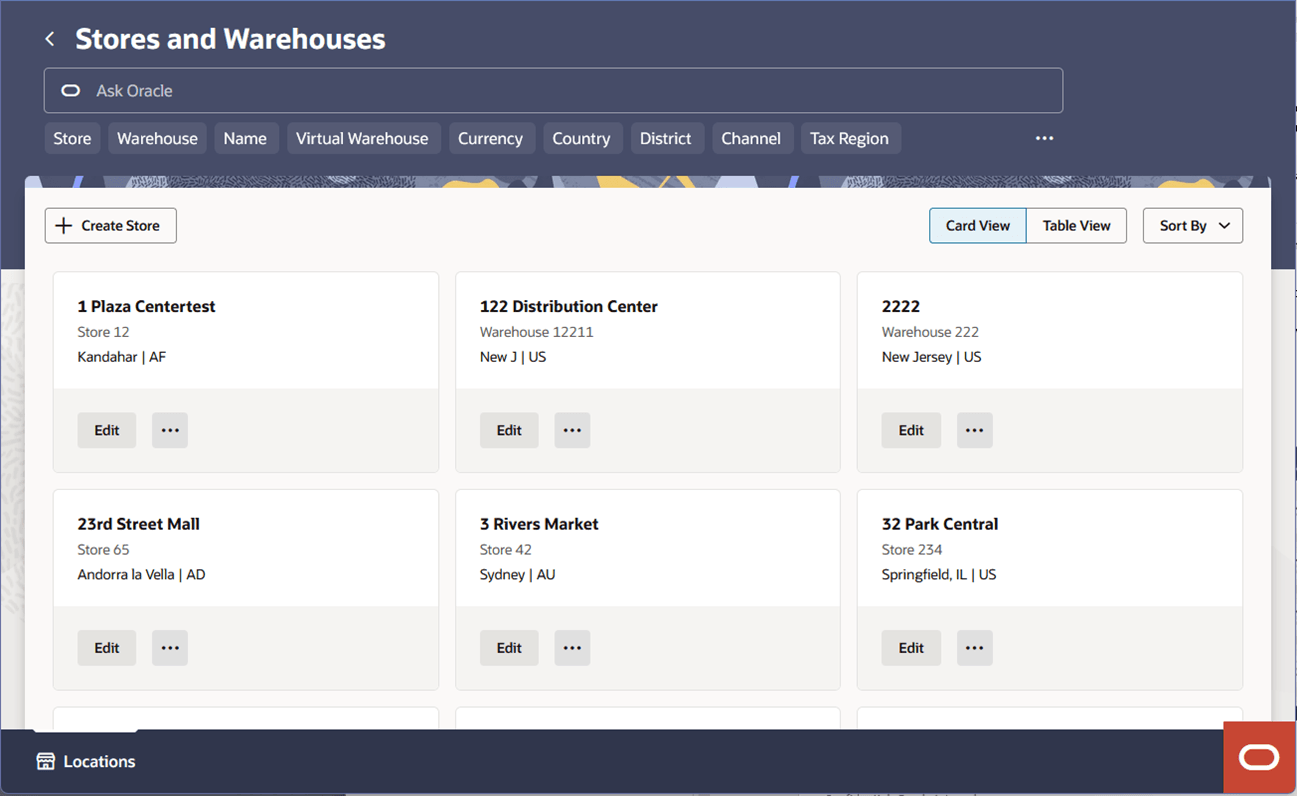Switch to Table View
The height and width of the screenshot is (796, 1297).
(x=1076, y=225)
